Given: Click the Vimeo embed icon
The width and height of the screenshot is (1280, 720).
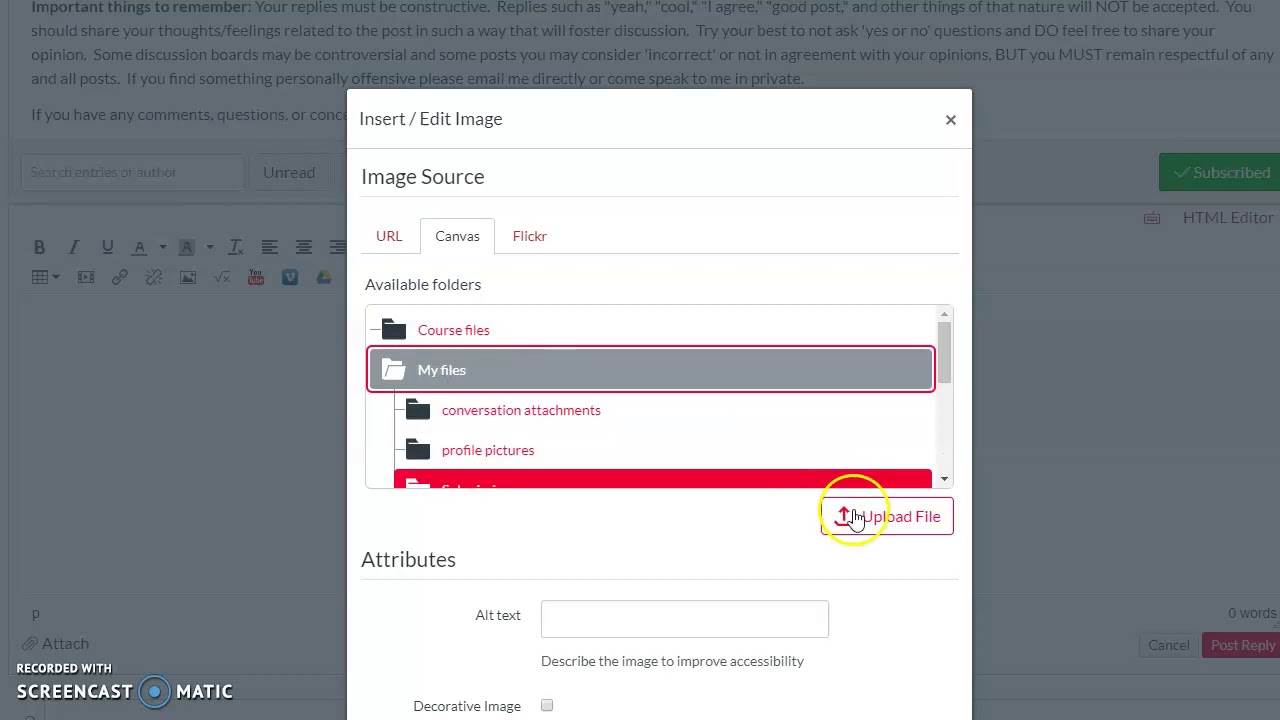Looking at the screenshot, I should [290, 277].
